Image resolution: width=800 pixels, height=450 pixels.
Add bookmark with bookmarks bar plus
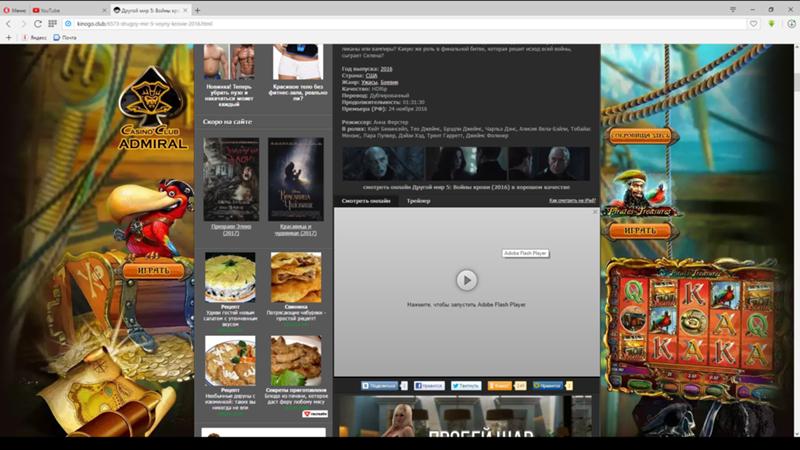pos(8,37)
